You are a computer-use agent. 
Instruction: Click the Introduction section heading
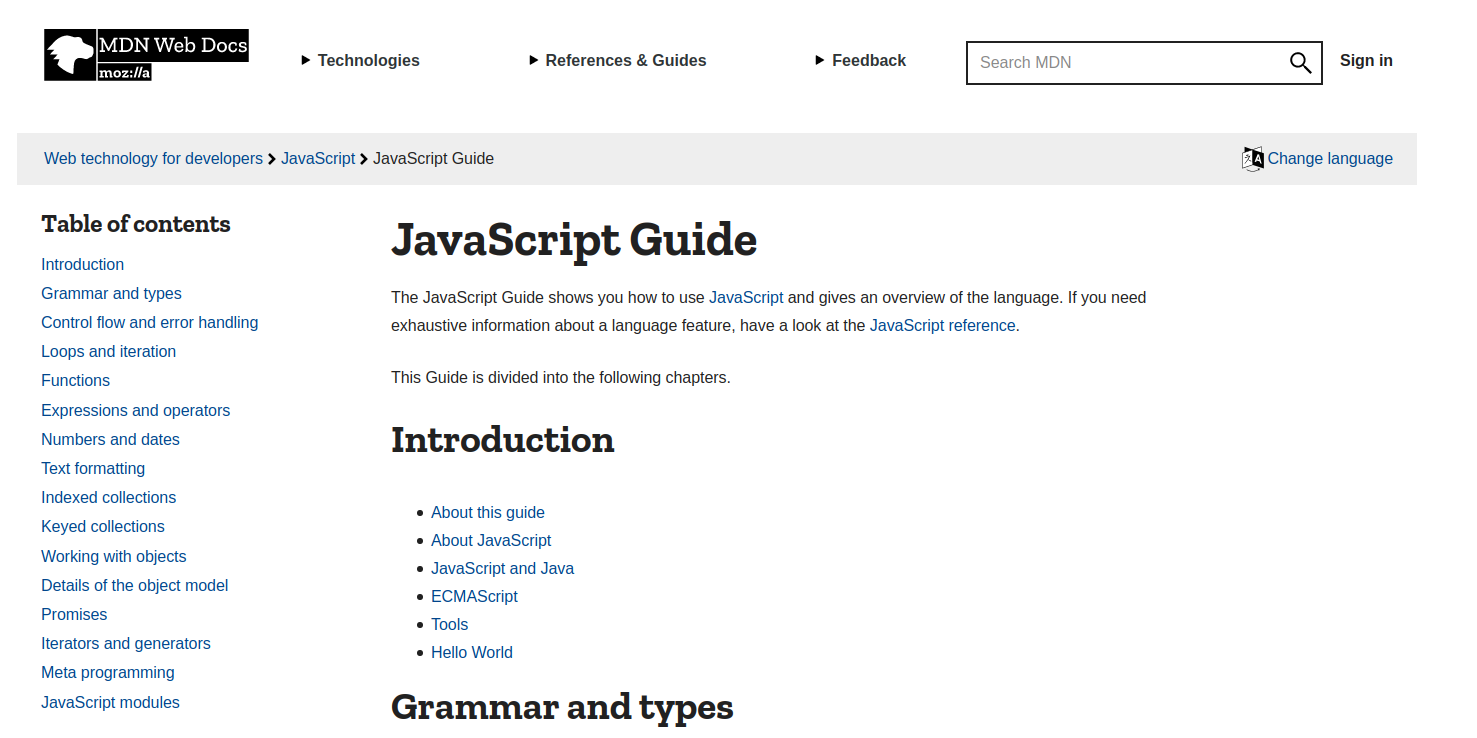(x=502, y=440)
